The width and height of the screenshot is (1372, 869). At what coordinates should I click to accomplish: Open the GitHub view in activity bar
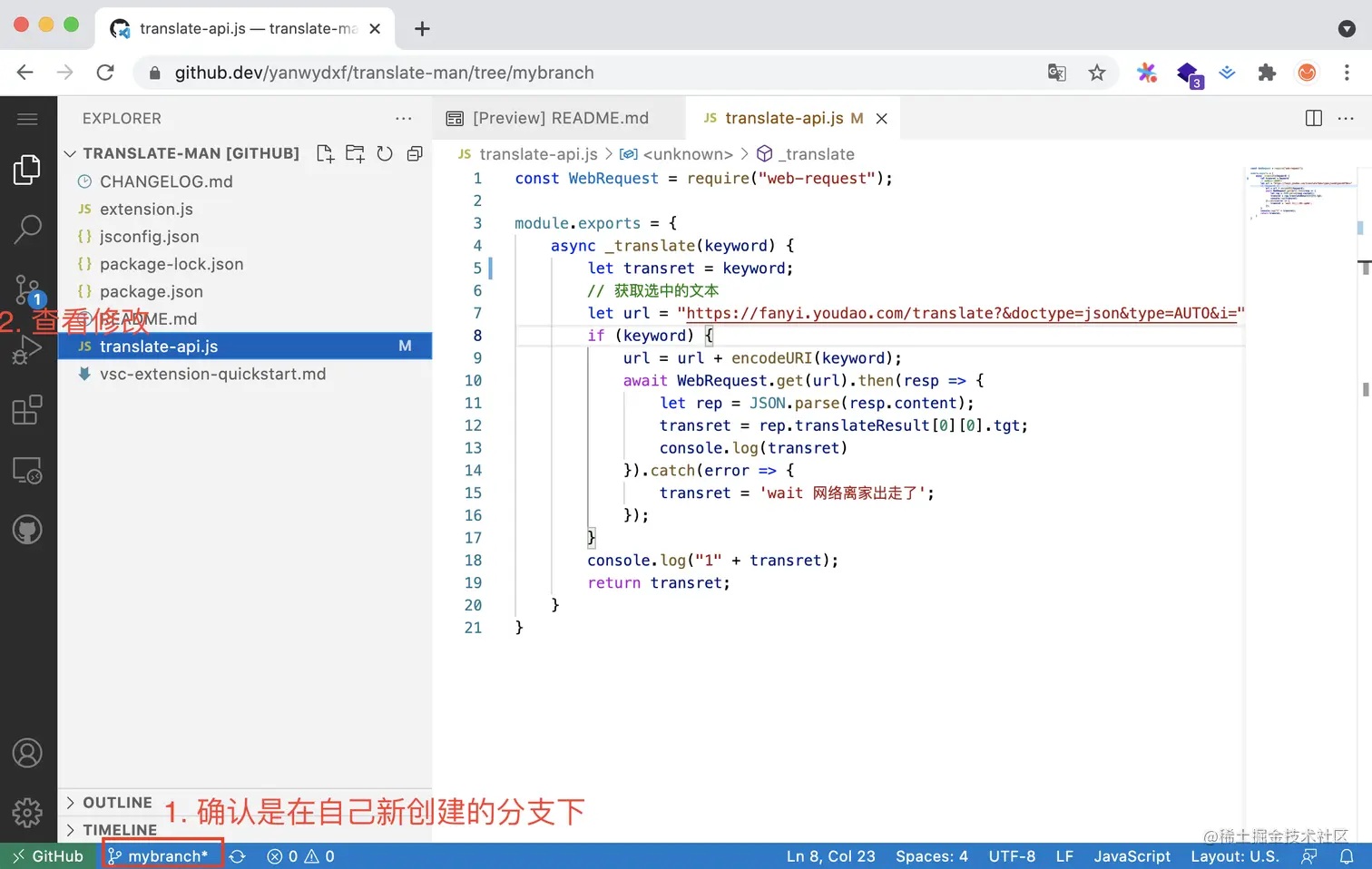pyautogui.click(x=27, y=530)
